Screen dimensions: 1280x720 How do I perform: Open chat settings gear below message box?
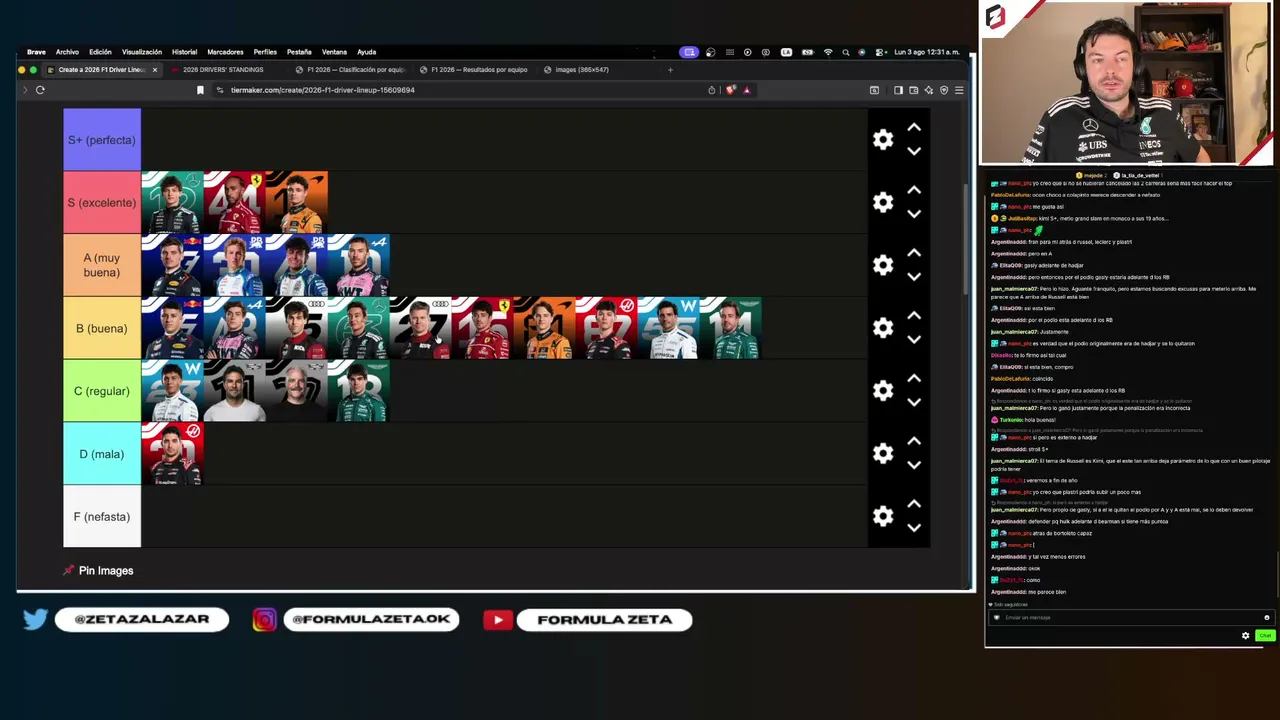coord(1246,636)
